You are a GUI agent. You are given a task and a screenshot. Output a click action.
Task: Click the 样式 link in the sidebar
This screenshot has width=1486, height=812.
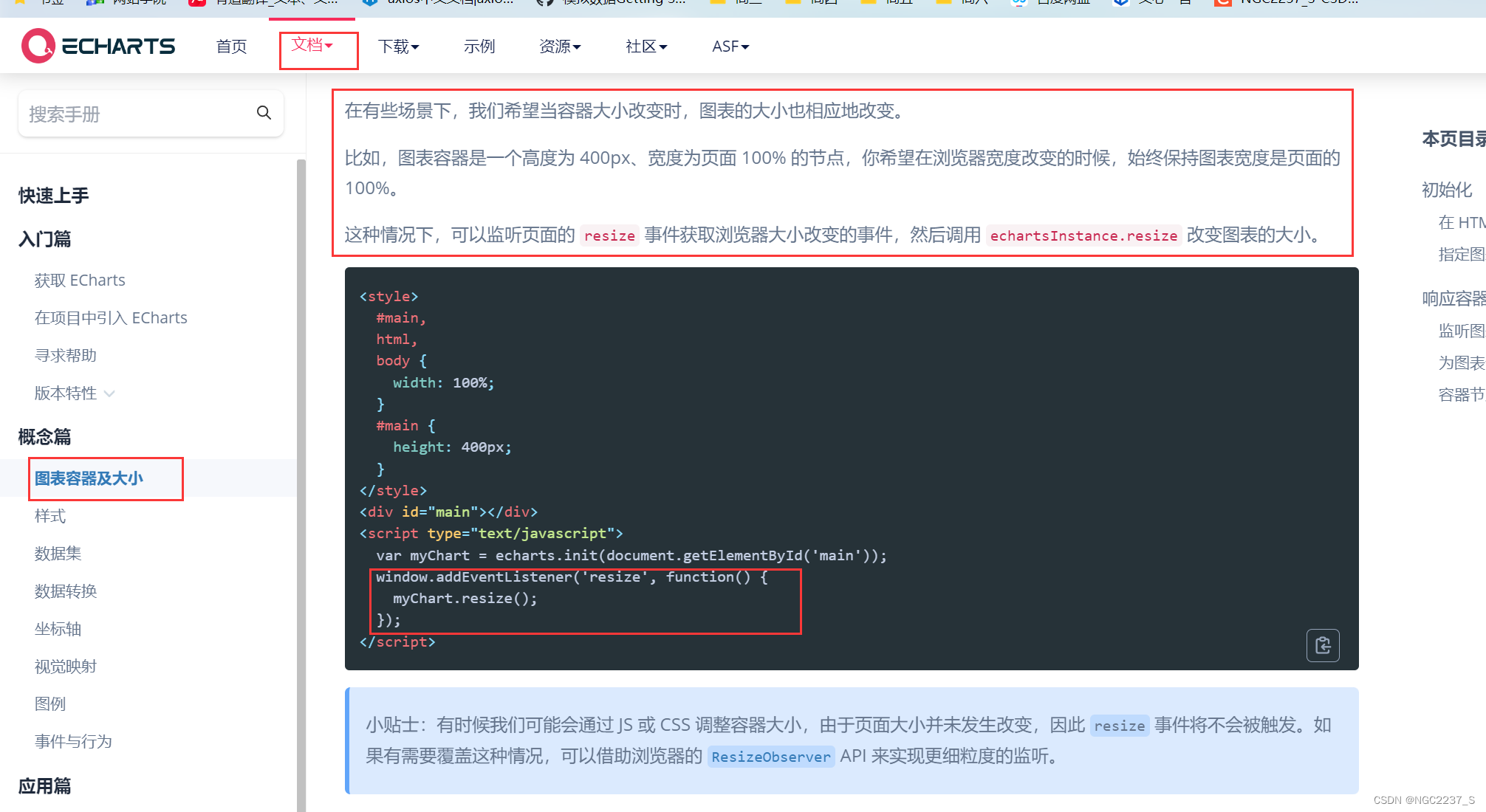click(x=49, y=516)
